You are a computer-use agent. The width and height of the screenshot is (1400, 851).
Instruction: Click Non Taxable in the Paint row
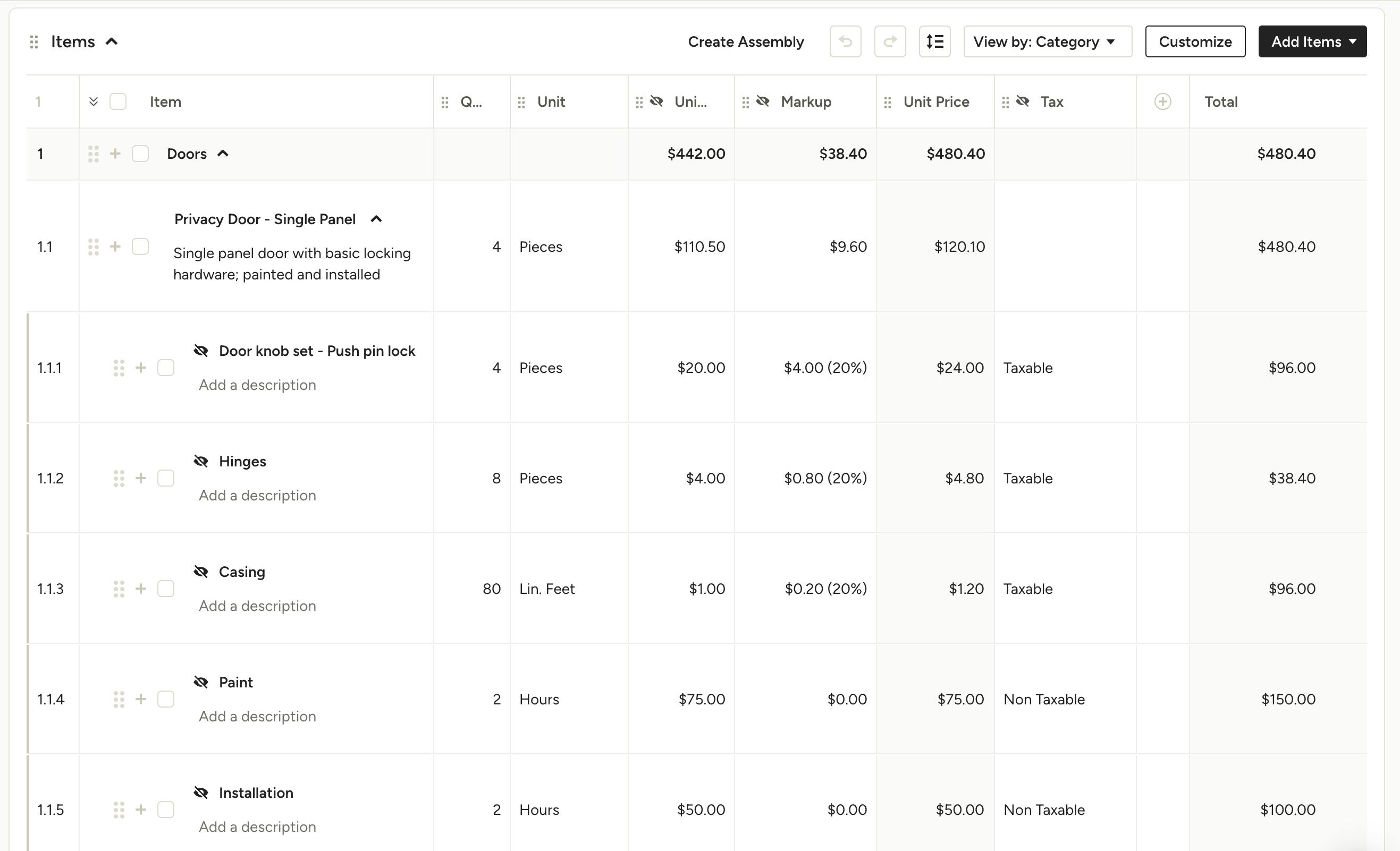(1044, 700)
